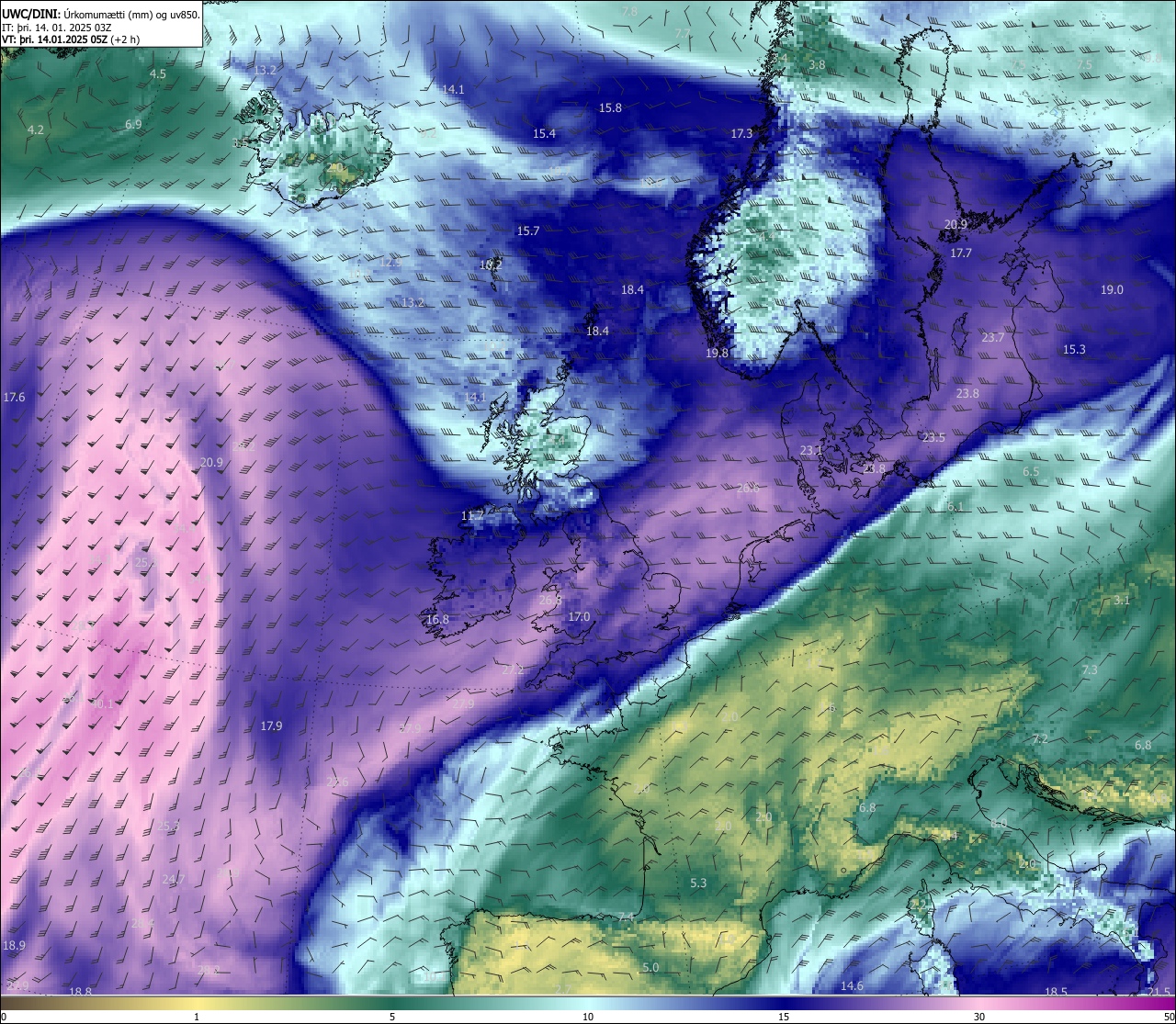Click the map value 18.5
Screen dimensions: 1176x1024
[x=1057, y=992]
